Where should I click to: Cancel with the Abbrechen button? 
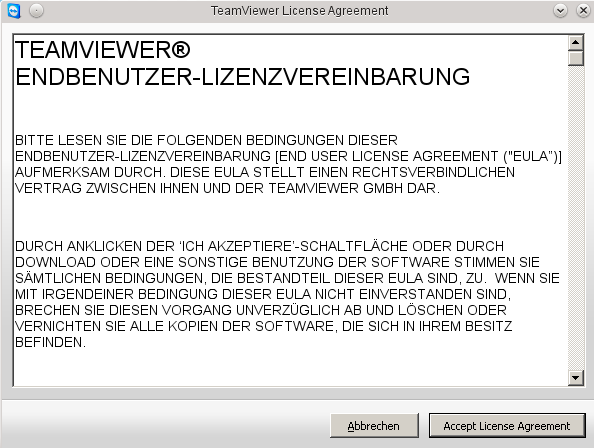374,426
